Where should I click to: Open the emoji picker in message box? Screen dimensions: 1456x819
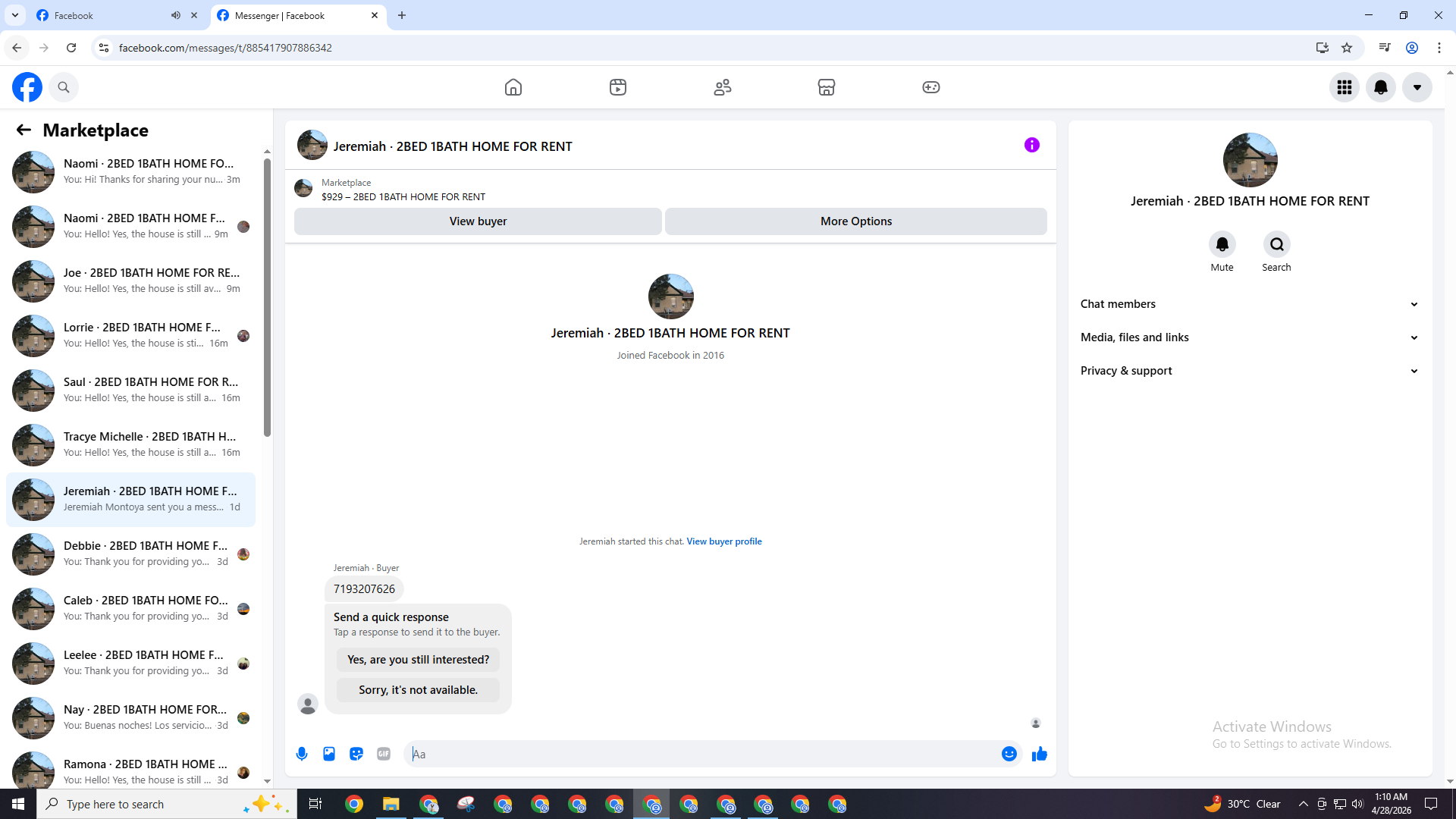point(1009,754)
